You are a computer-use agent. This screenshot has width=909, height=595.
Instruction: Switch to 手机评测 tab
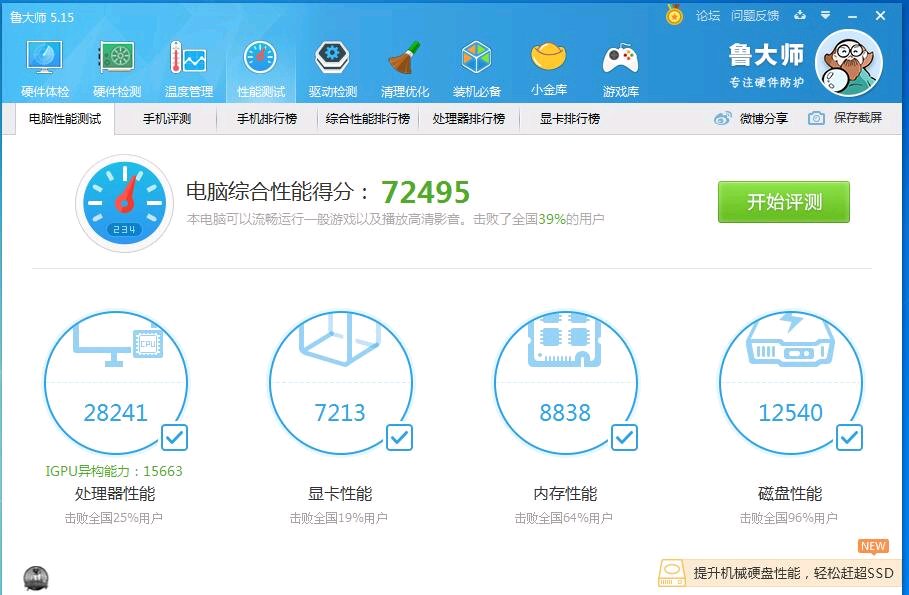tap(167, 119)
